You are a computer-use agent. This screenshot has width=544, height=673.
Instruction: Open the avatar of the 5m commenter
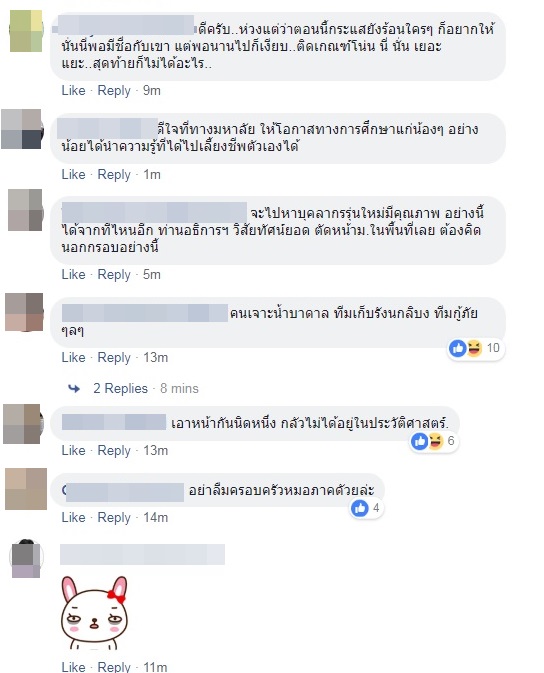point(25,210)
